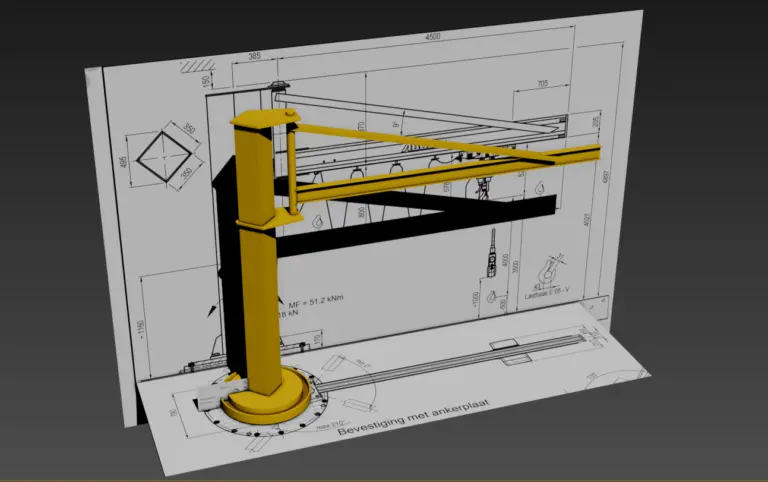Screen dimensions: 768x482
Task: Select the yellow horizontal jib beam
Action: 448,174
